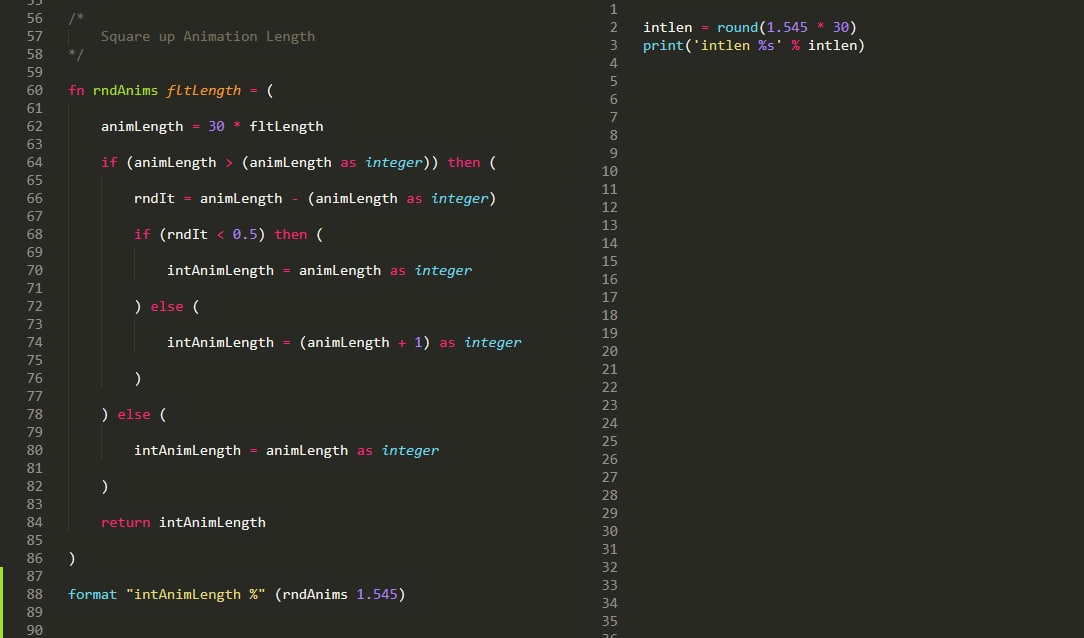Click gutter line number 20 in right pane
1084x638 pixels.
pos(610,350)
